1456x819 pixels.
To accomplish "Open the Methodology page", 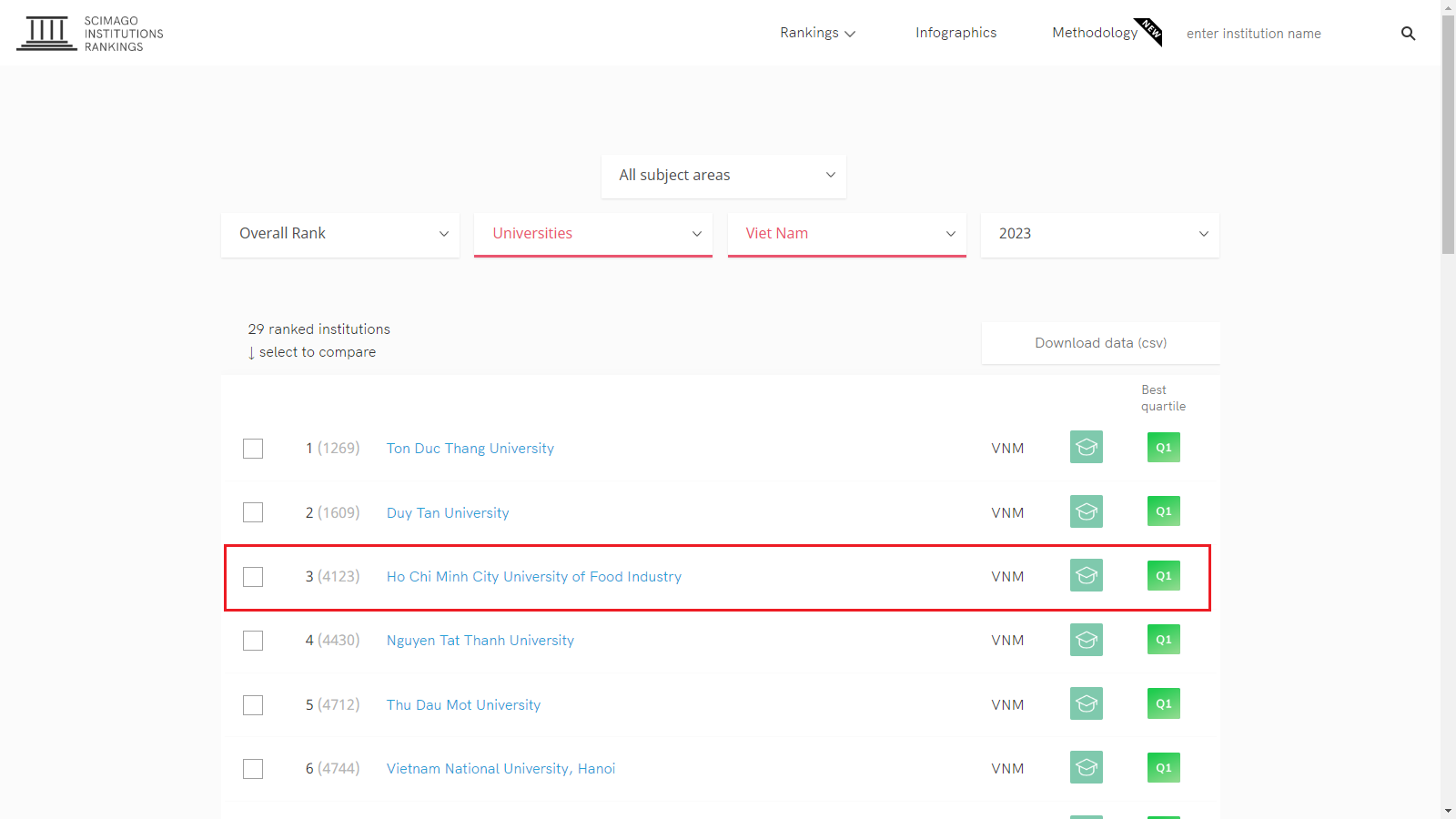I will (1095, 33).
